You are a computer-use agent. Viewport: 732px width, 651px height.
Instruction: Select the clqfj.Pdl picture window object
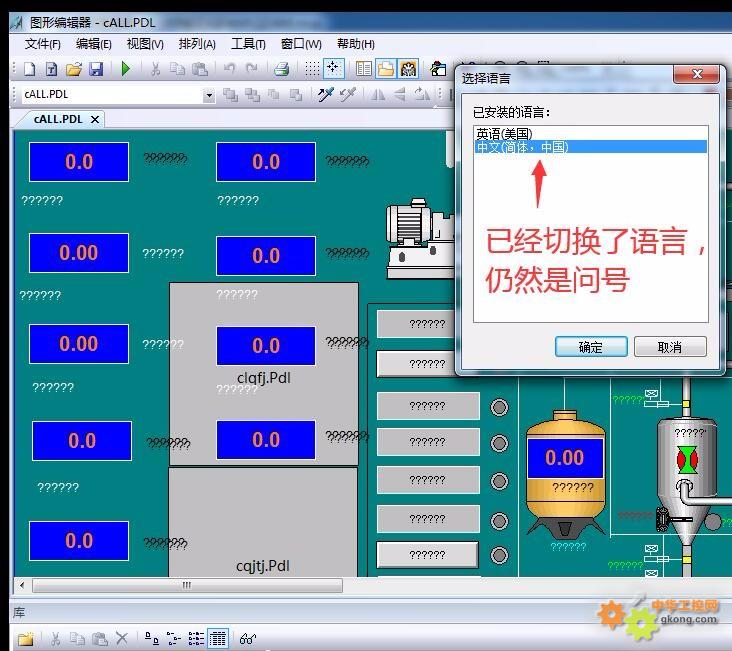coord(264,374)
